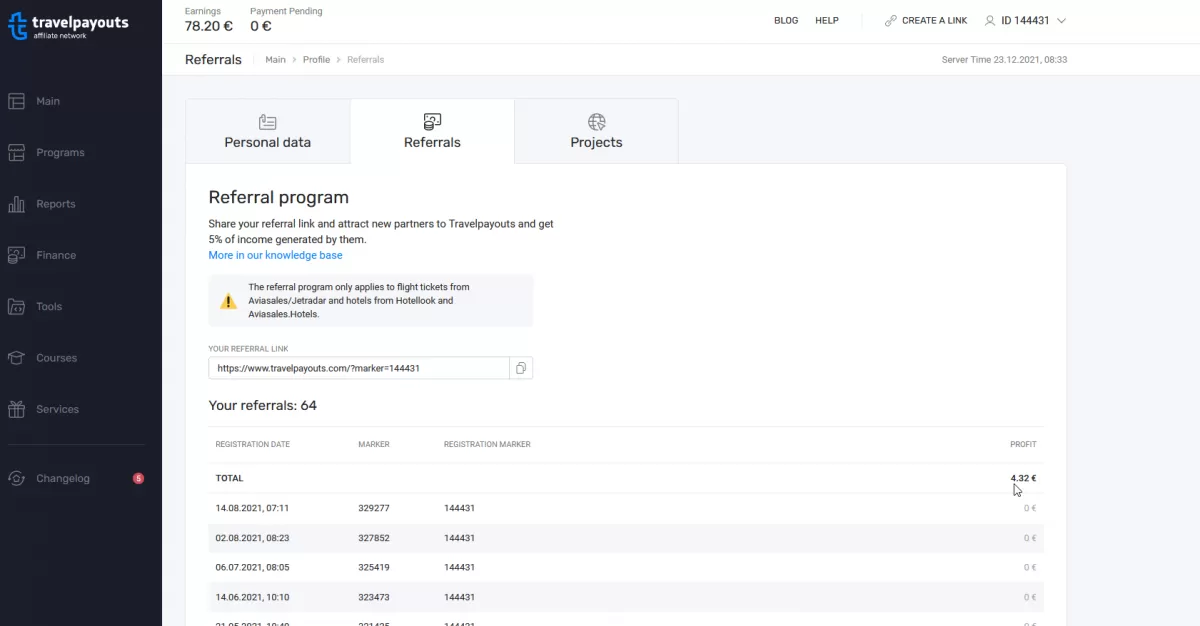Select row dated 14.06.2021, 10:10

click(626, 597)
